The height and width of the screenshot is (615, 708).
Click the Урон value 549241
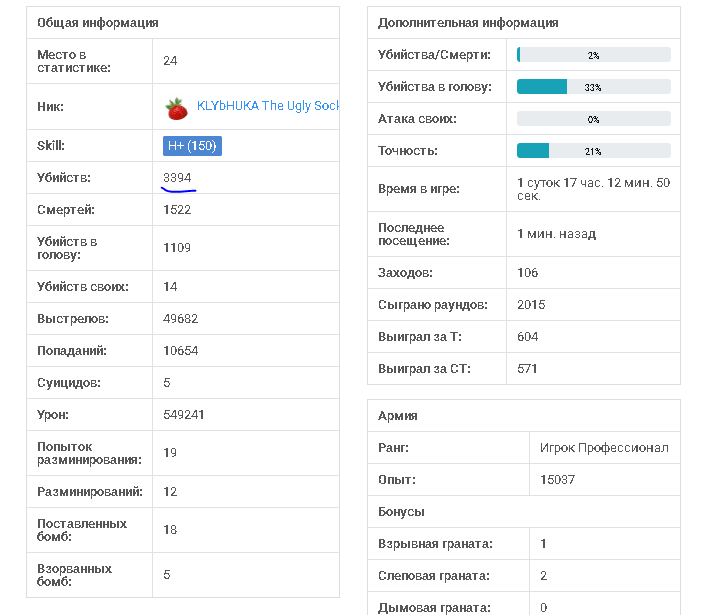point(184,414)
